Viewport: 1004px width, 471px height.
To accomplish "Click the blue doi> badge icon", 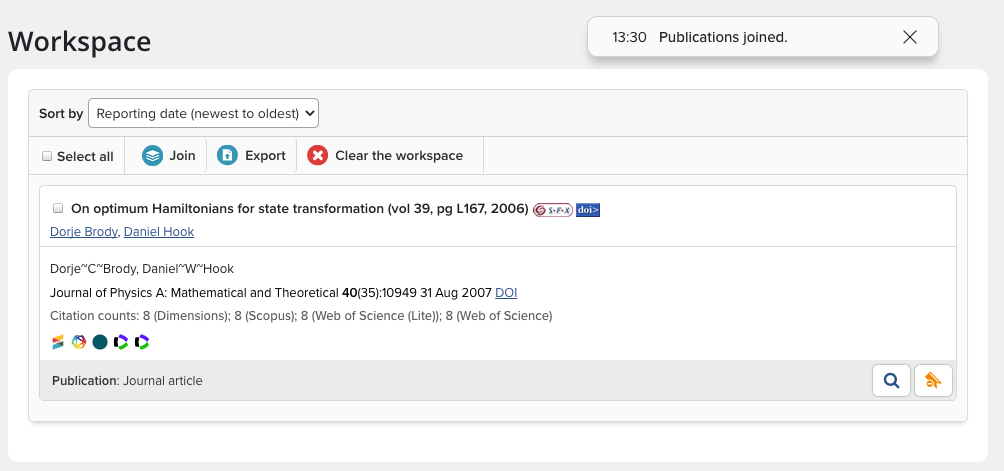I will 588,210.
